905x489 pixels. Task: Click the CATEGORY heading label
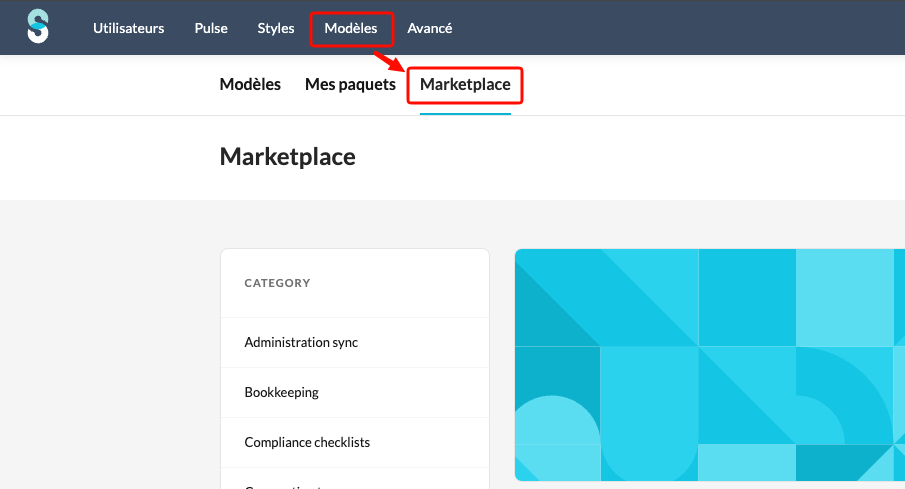[277, 283]
